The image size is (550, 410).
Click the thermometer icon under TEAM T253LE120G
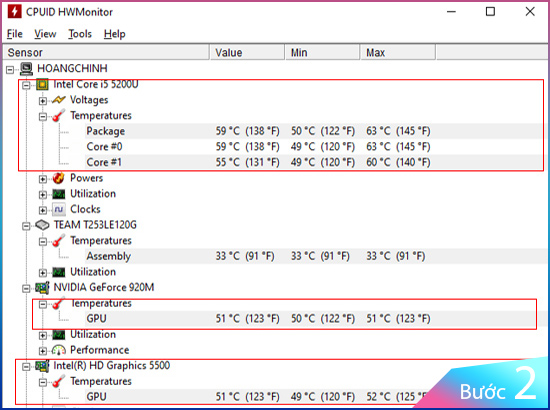click(x=59, y=241)
